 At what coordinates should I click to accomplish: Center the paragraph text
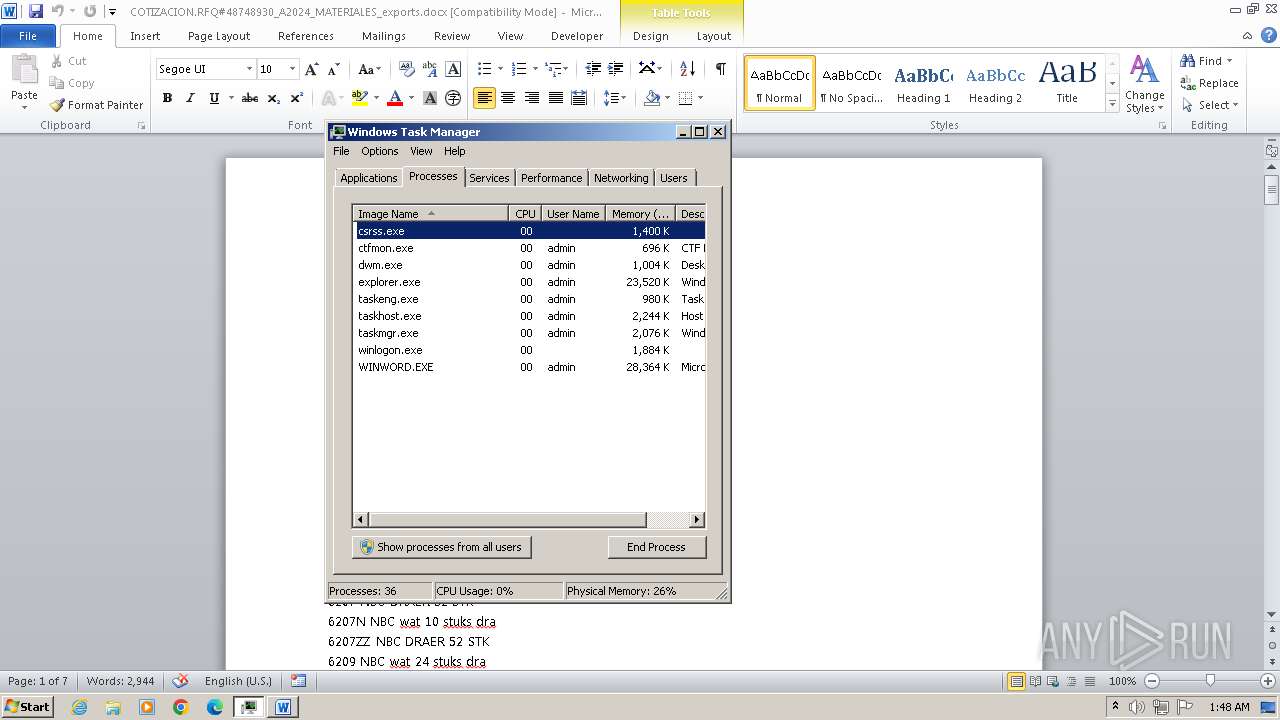click(x=508, y=98)
